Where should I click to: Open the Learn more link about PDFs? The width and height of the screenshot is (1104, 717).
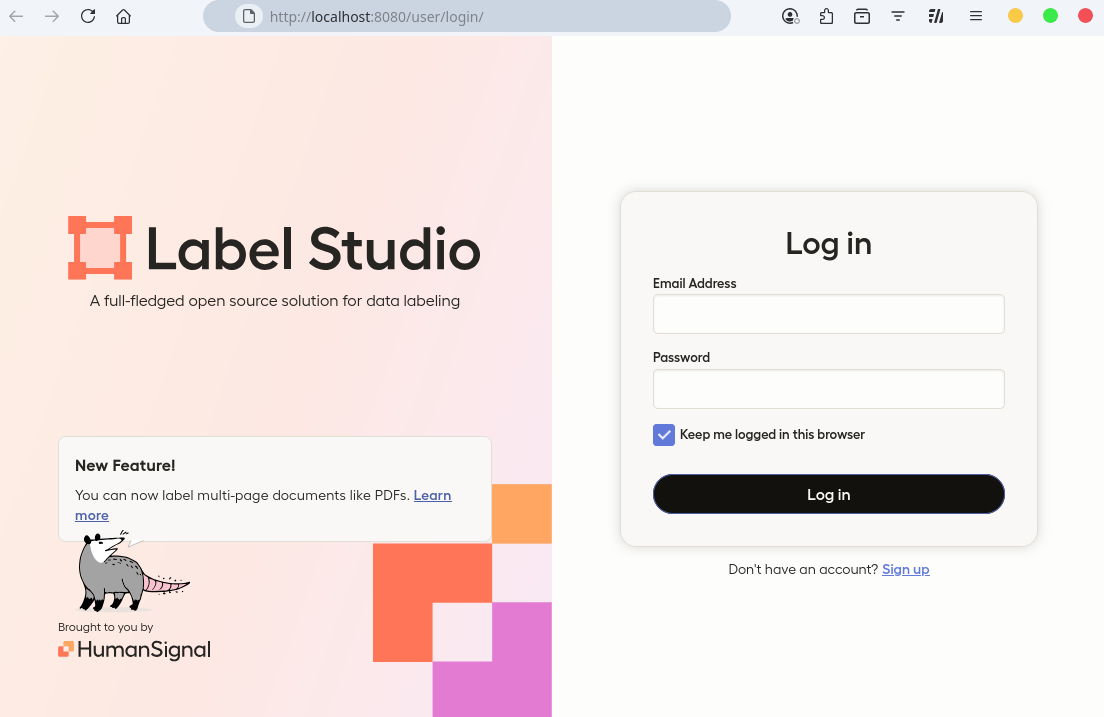pyautogui.click(x=432, y=495)
